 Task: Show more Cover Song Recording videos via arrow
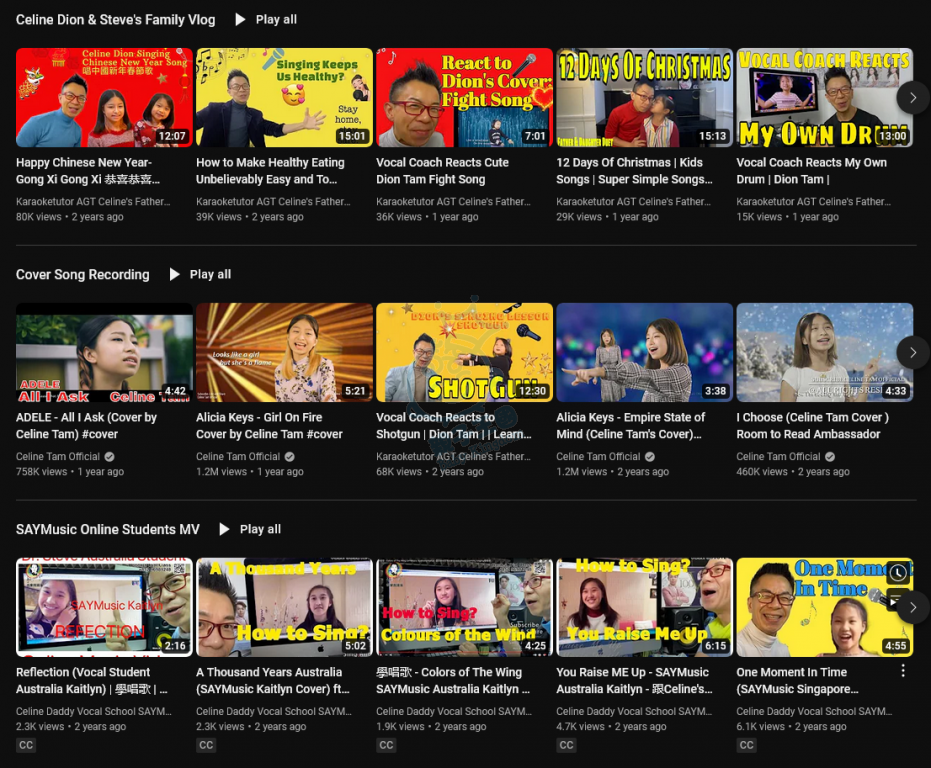click(x=912, y=352)
